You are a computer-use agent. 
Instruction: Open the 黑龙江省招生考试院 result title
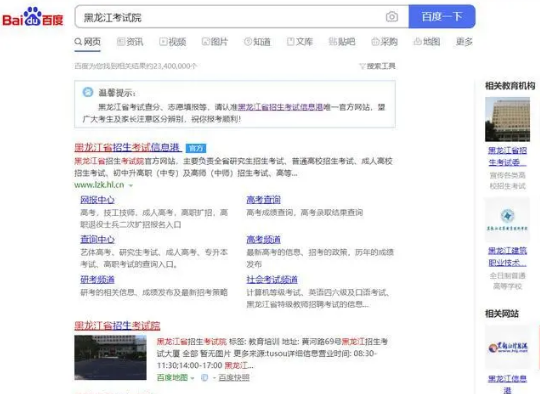(x=117, y=325)
